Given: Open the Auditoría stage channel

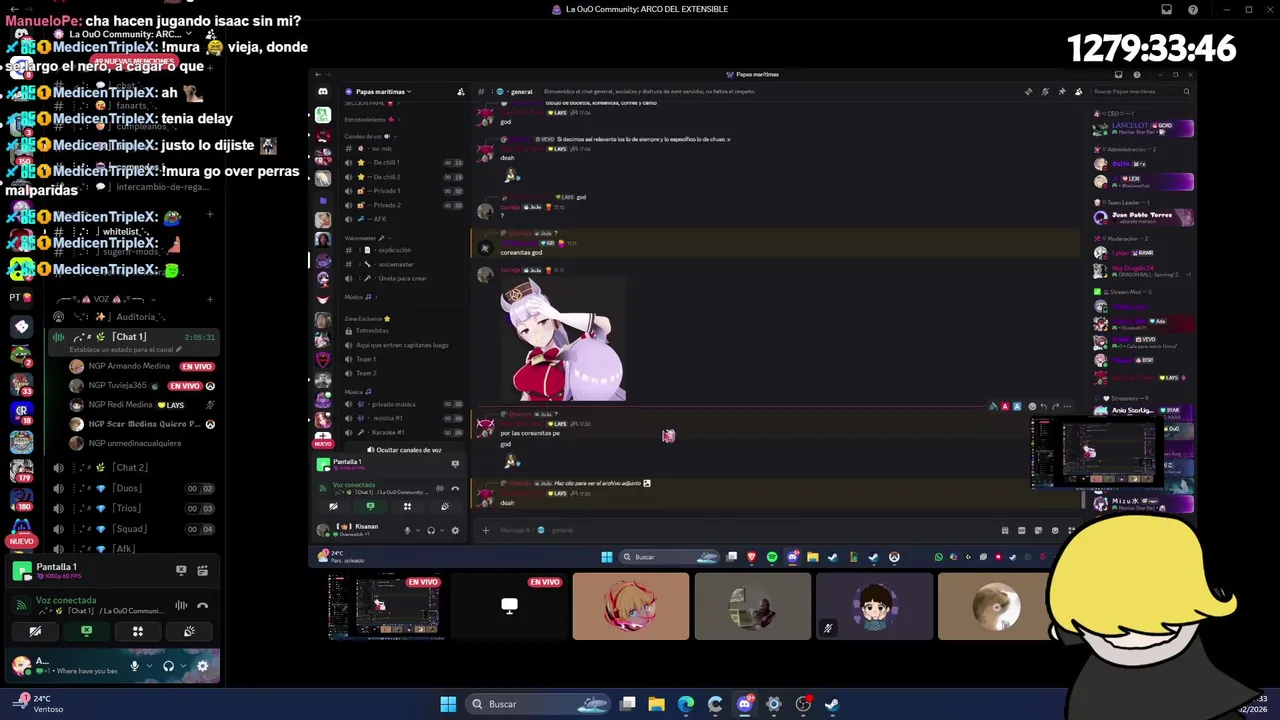Looking at the screenshot, I should [x=134, y=317].
